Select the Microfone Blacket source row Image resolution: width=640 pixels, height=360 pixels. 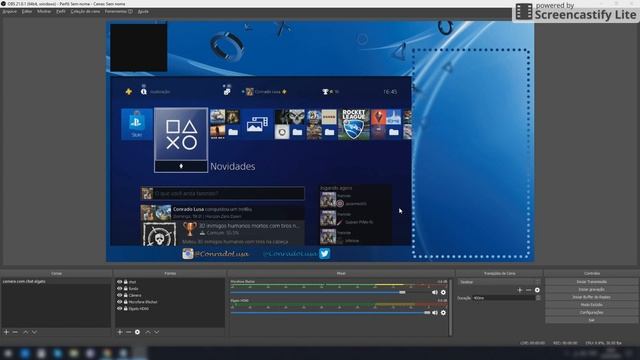[170, 302]
